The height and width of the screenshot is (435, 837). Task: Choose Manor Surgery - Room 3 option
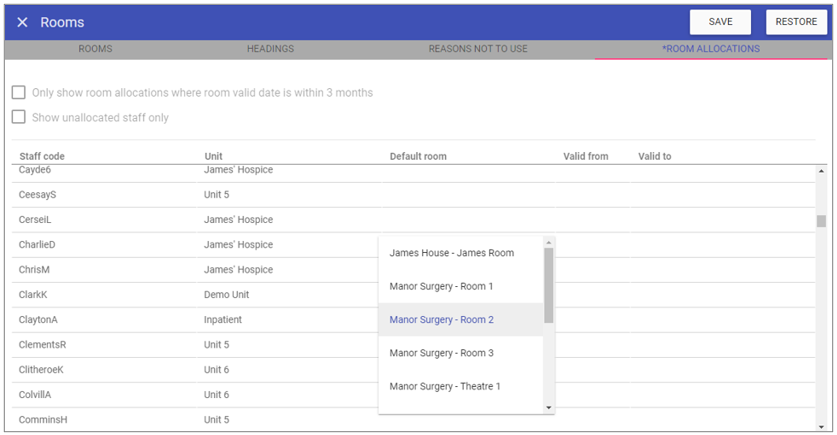[x=441, y=353]
